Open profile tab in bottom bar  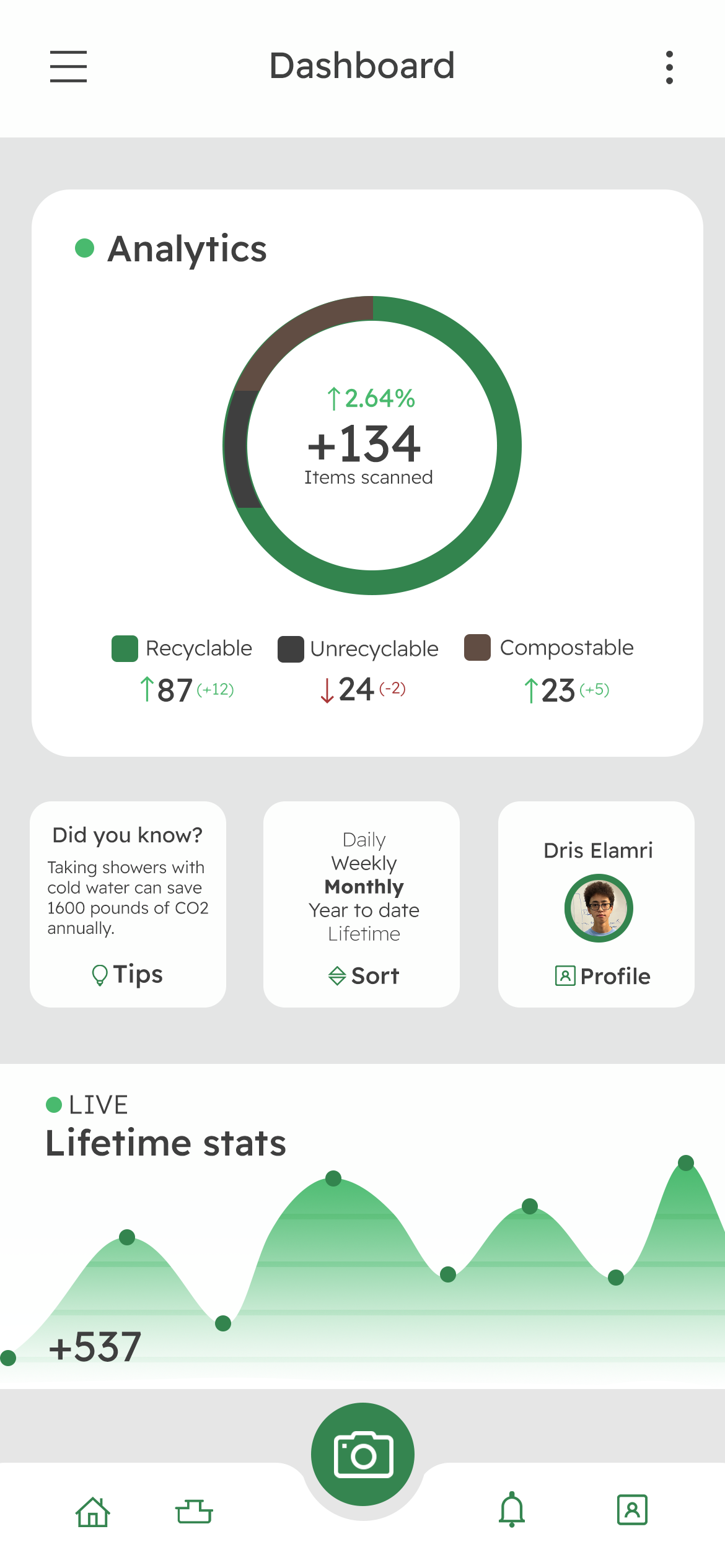[632, 1510]
